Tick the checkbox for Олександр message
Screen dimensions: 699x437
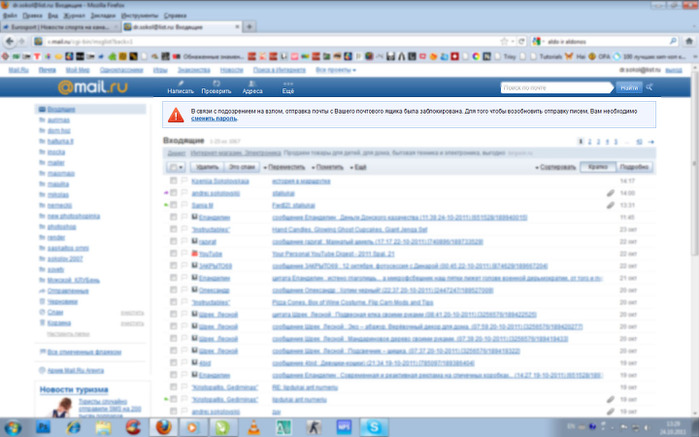click(x=173, y=290)
